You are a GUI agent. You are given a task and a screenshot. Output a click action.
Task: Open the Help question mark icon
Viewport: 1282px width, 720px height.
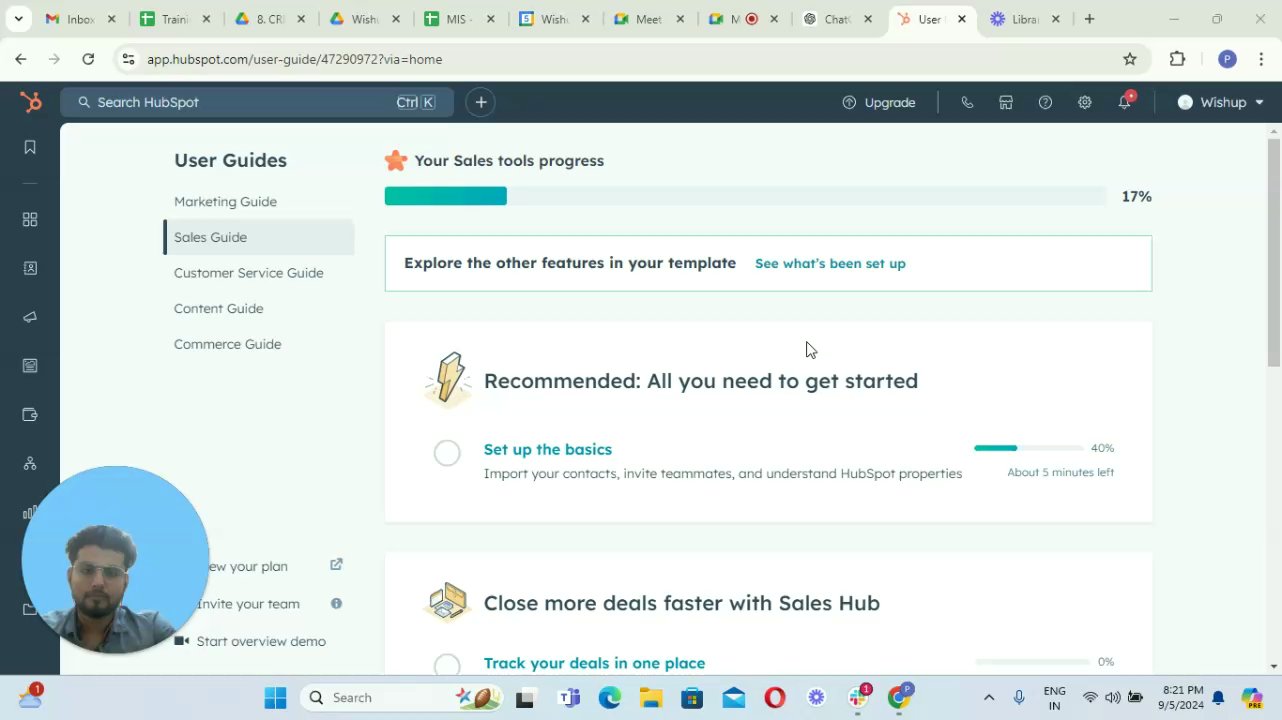[1045, 102]
